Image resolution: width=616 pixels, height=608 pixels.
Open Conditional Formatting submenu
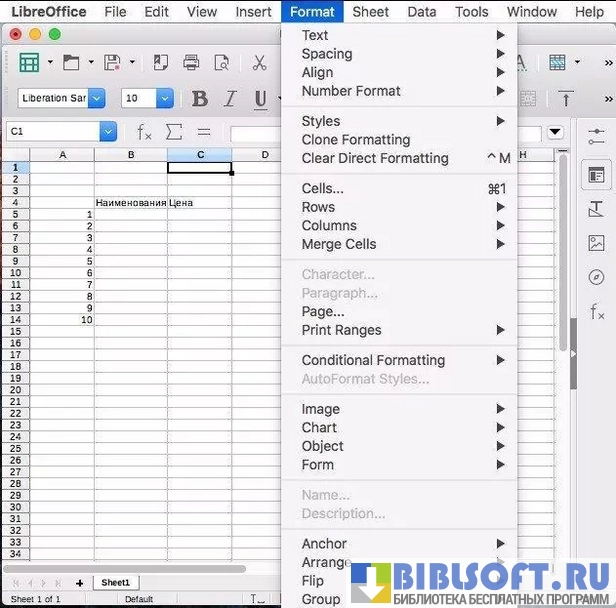click(x=373, y=360)
